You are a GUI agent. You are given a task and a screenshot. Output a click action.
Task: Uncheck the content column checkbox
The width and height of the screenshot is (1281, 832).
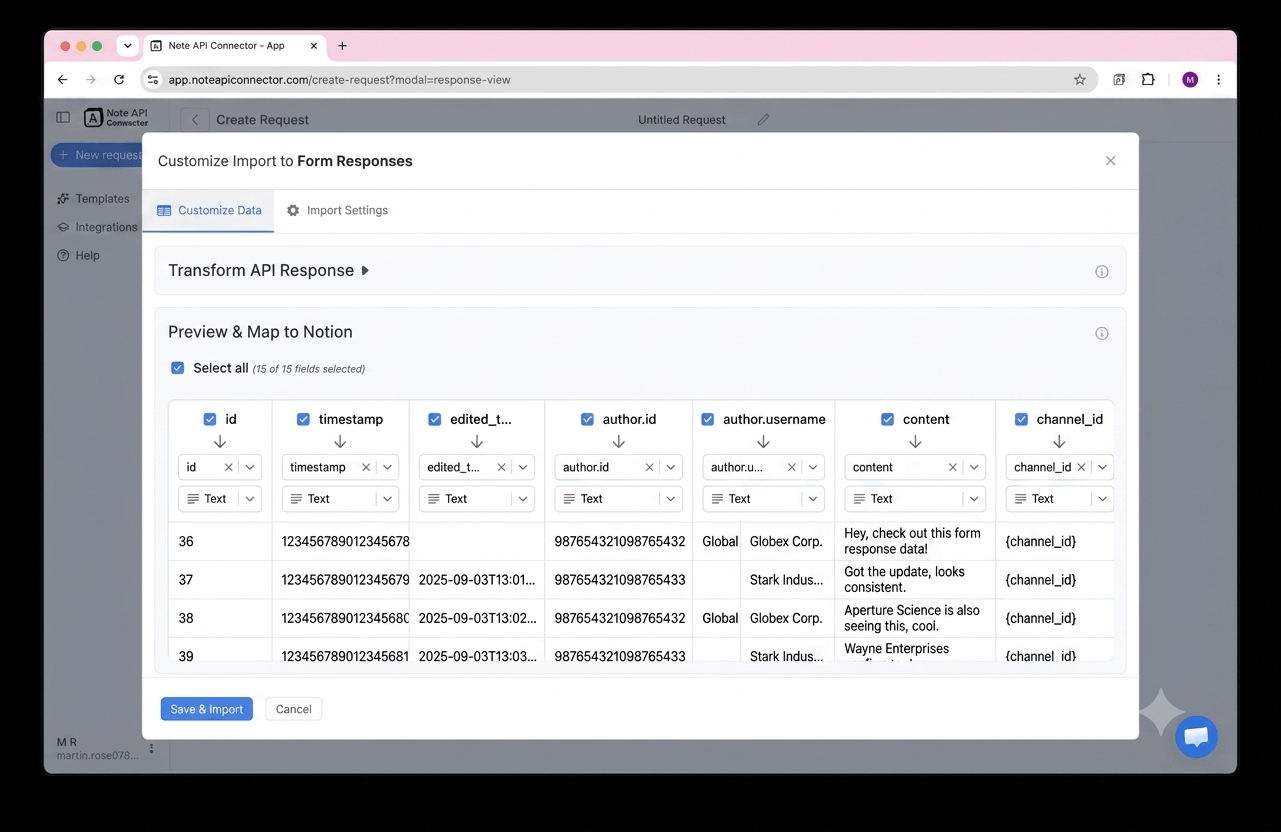point(887,419)
